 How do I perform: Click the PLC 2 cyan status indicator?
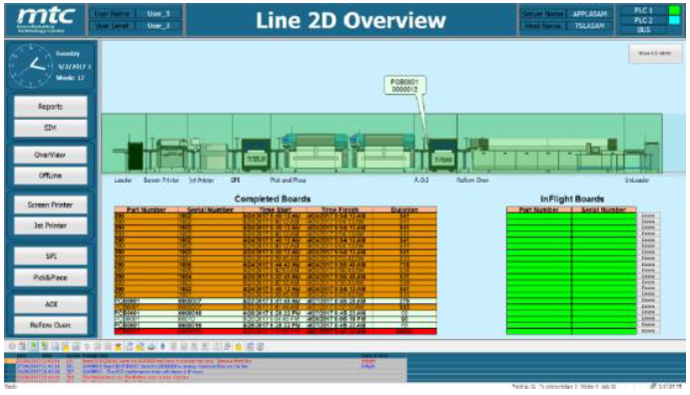[x=674, y=20]
